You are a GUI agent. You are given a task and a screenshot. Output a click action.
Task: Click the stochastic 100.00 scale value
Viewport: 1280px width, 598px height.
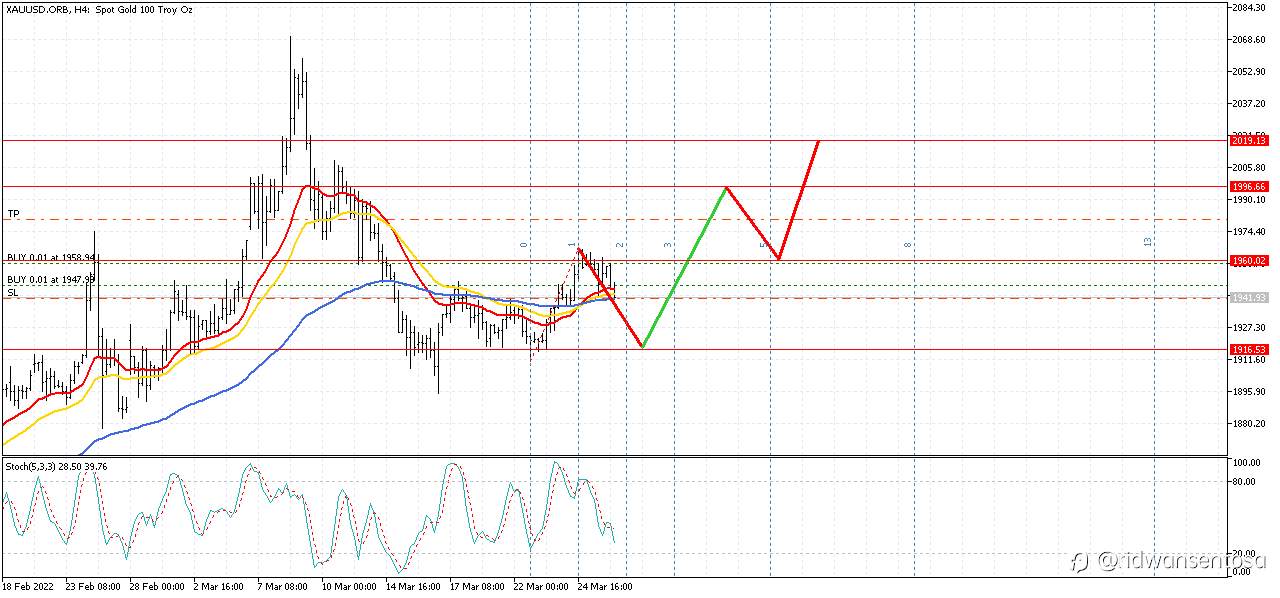click(1246, 463)
